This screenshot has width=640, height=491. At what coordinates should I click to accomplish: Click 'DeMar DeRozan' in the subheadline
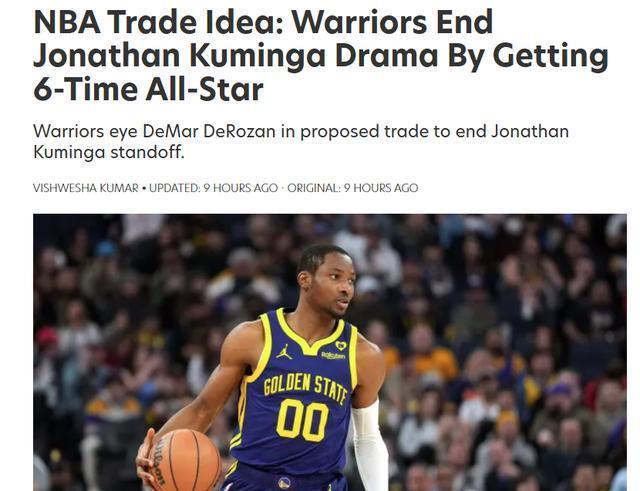pos(209,131)
